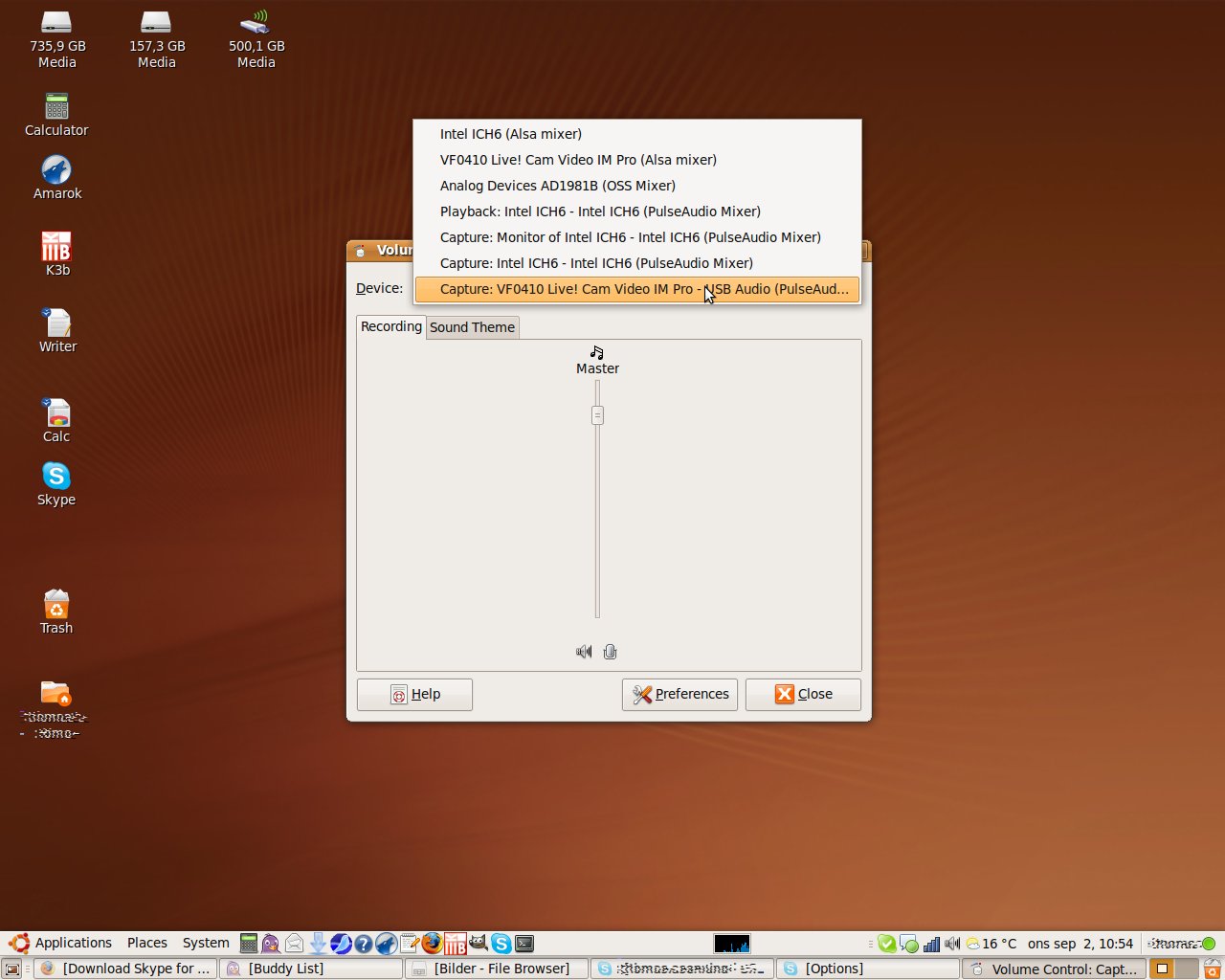Click the active workspace in switcher

coord(1162,969)
